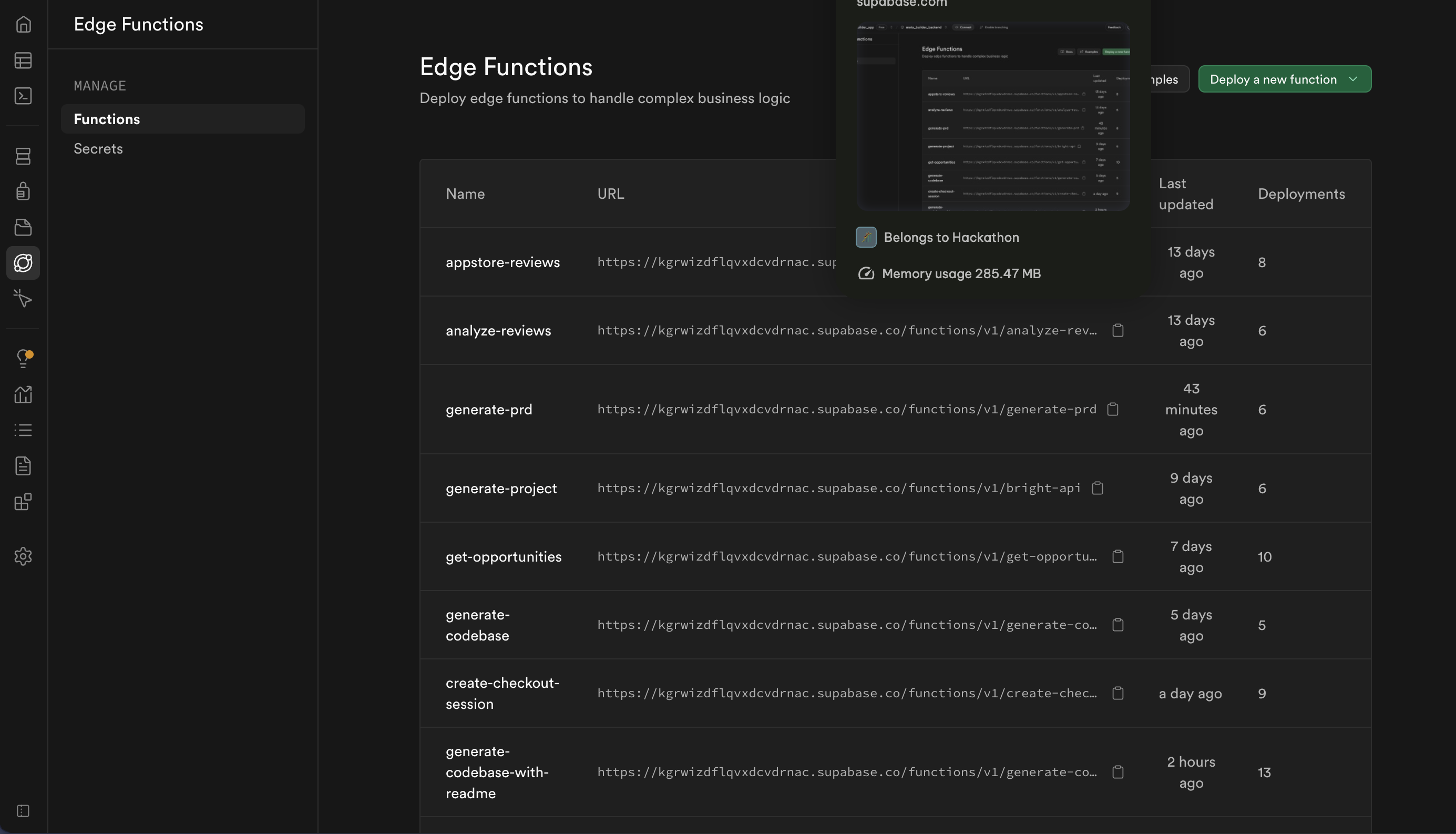The width and height of the screenshot is (1456, 834).
Task: Select the Secrets menu item
Action: (98, 149)
